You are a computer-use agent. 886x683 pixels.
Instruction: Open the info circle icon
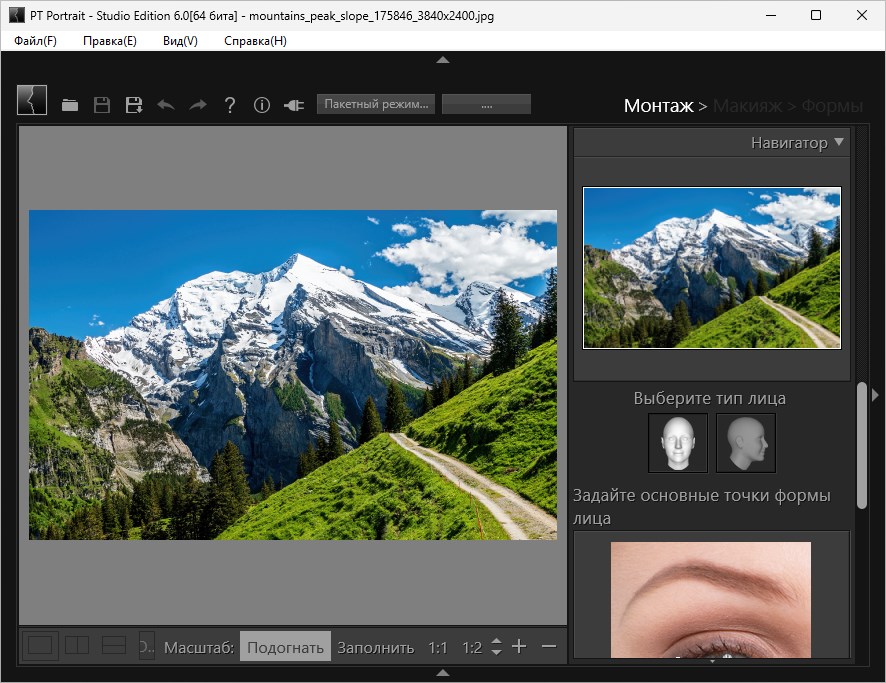coord(262,105)
